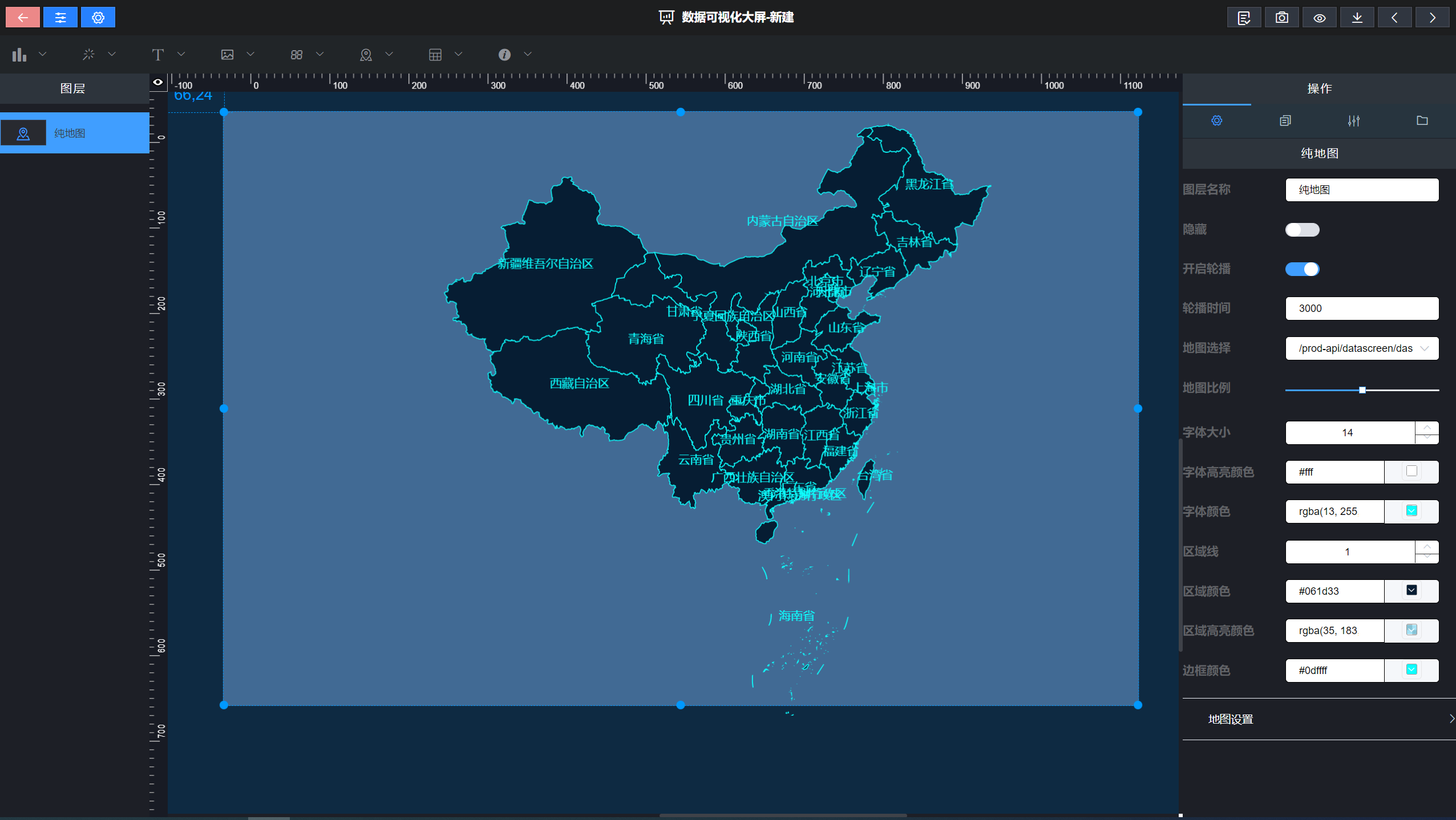
Task: Preview the screen with the eye icon
Action: click(x=1319, y=18)
